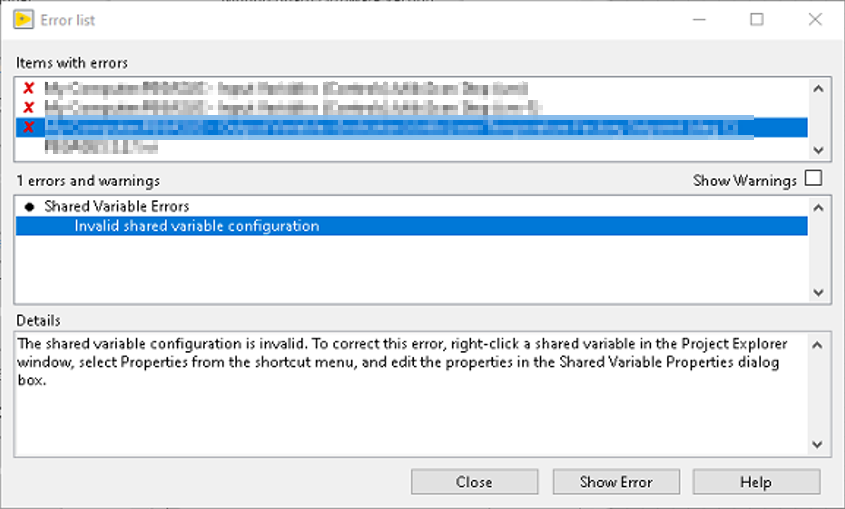845x509 pixels.
Task: Click the up arrow in the items list scrollbar
Action: pos(818,89)
